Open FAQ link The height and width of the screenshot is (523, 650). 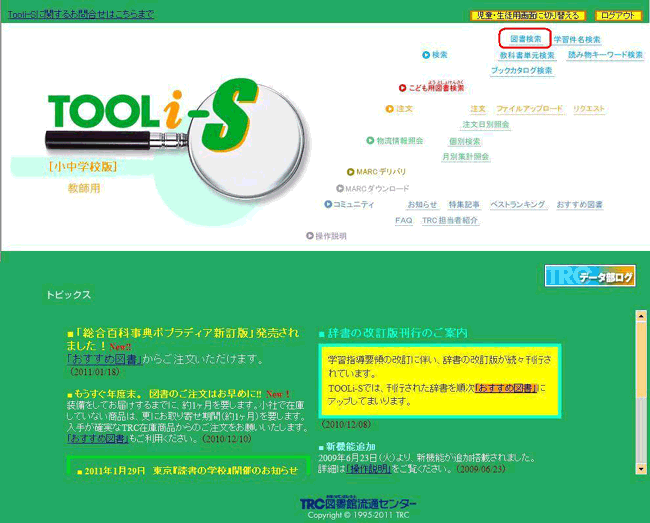pos(404,220)
